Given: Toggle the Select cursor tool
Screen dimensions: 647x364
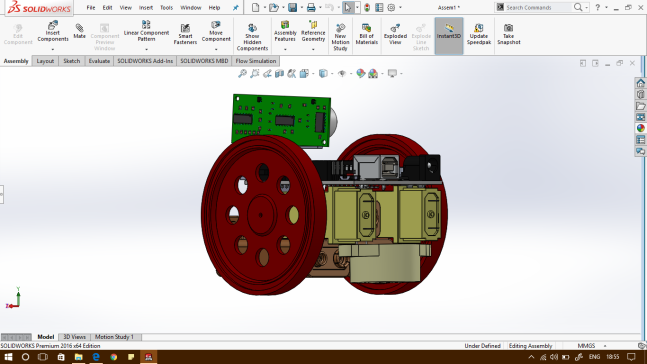Looking at the screenshot, I should click(x=348, y=7).
